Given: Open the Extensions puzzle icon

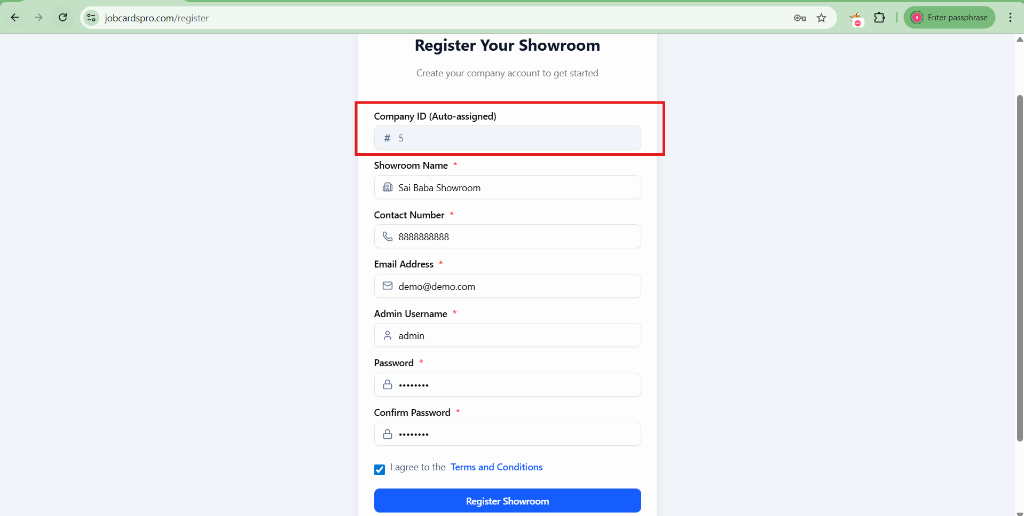Looking at the screenshot, I should pos(880,18).
